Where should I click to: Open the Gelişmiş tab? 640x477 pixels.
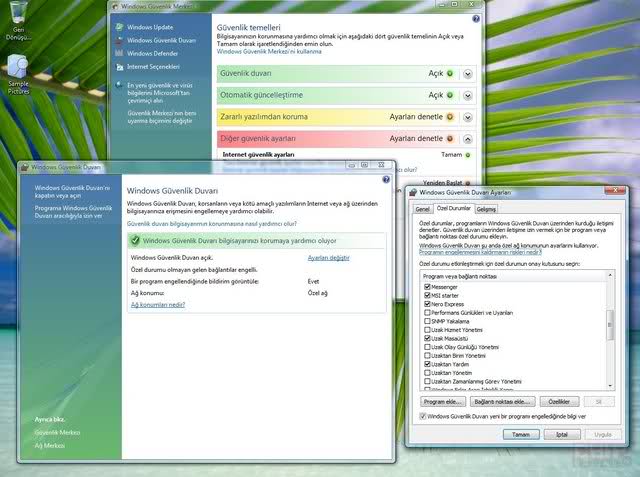point(486,209)
